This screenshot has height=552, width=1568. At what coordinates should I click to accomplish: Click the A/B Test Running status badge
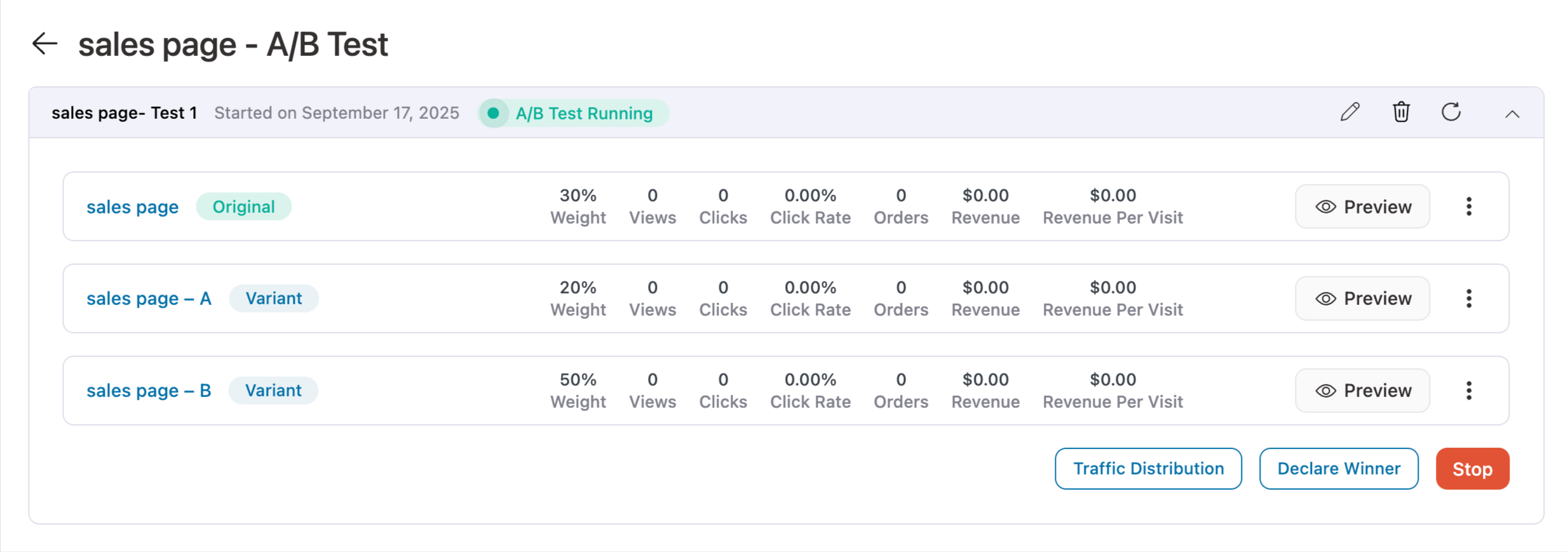(573, 113)
